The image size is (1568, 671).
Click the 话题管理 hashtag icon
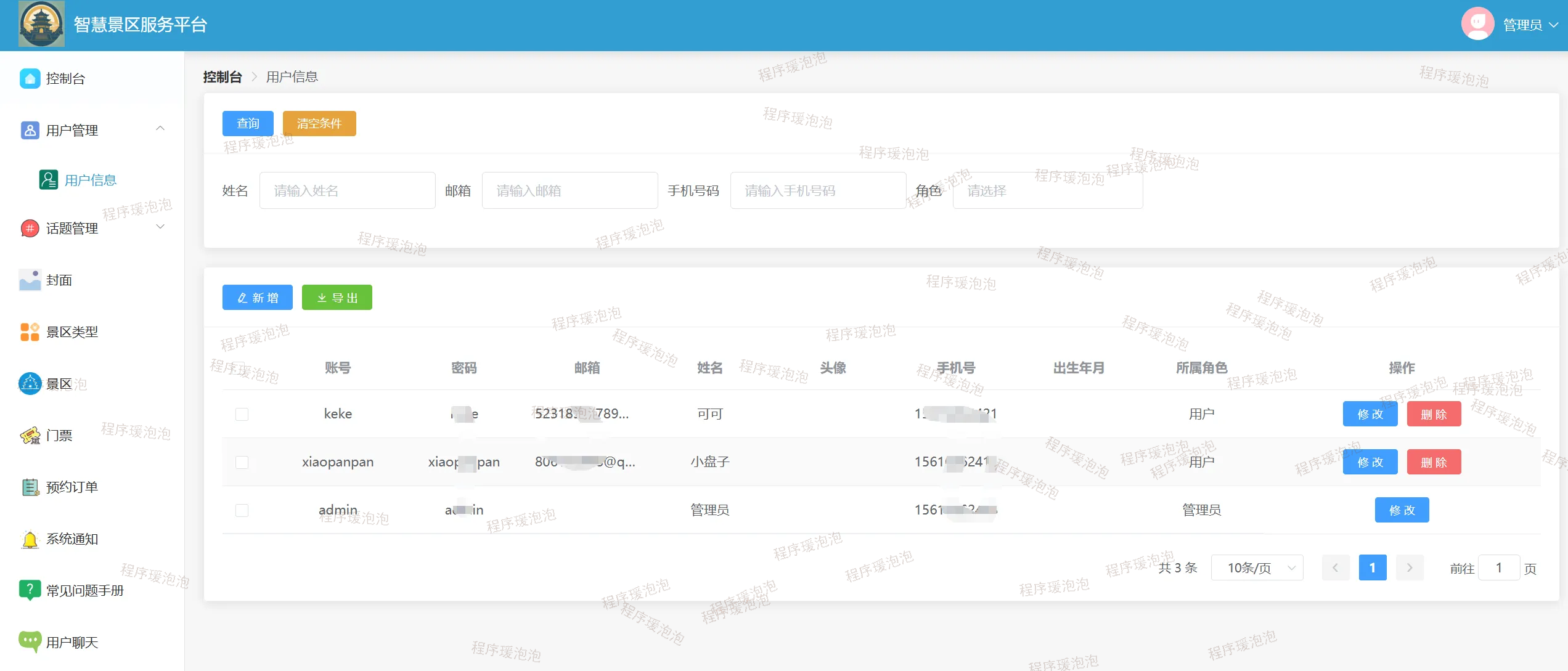click(x=30, y=229)
